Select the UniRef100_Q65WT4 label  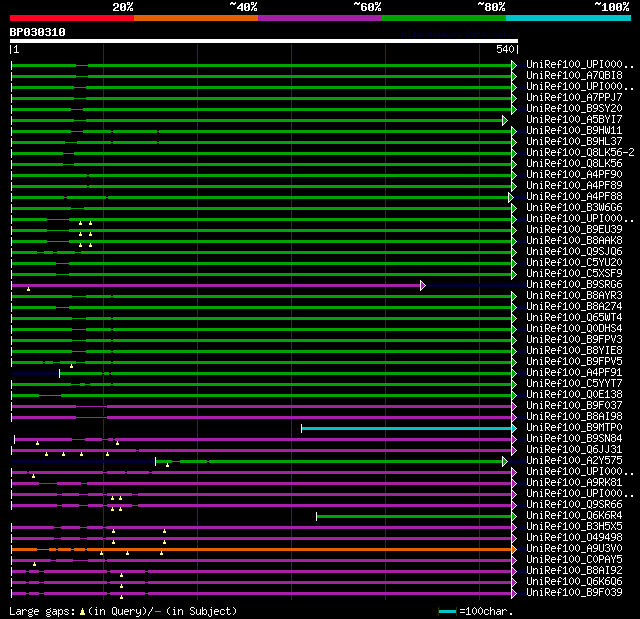coord(574,318)
